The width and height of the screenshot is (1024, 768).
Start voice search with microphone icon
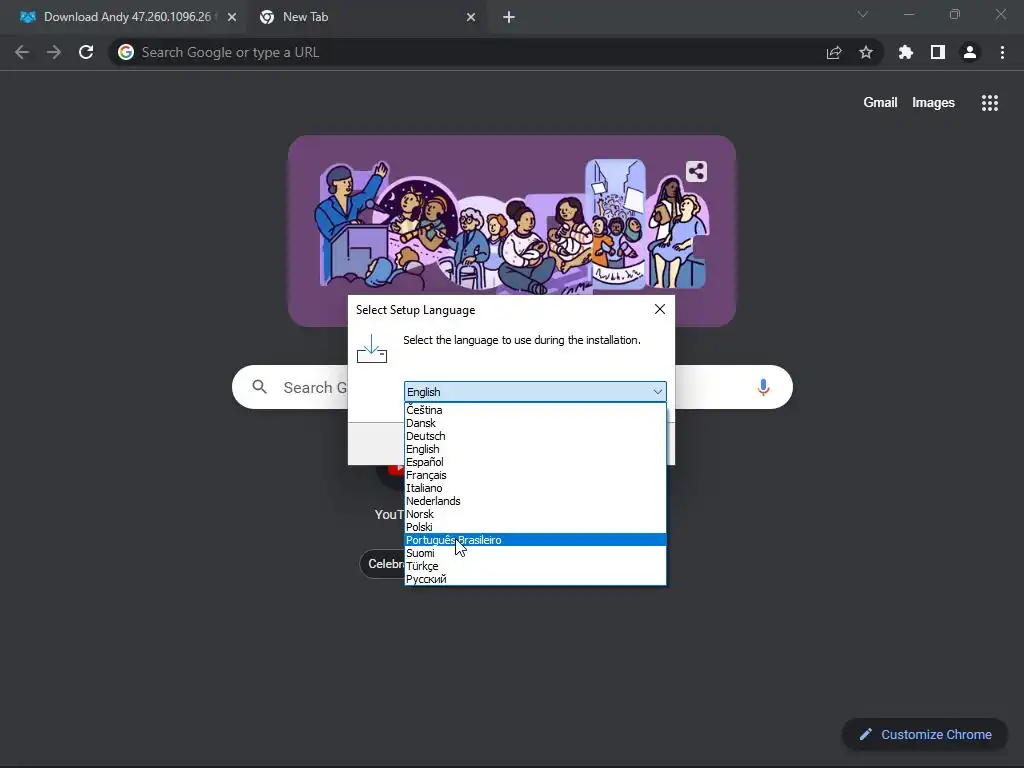coord(763,387)
